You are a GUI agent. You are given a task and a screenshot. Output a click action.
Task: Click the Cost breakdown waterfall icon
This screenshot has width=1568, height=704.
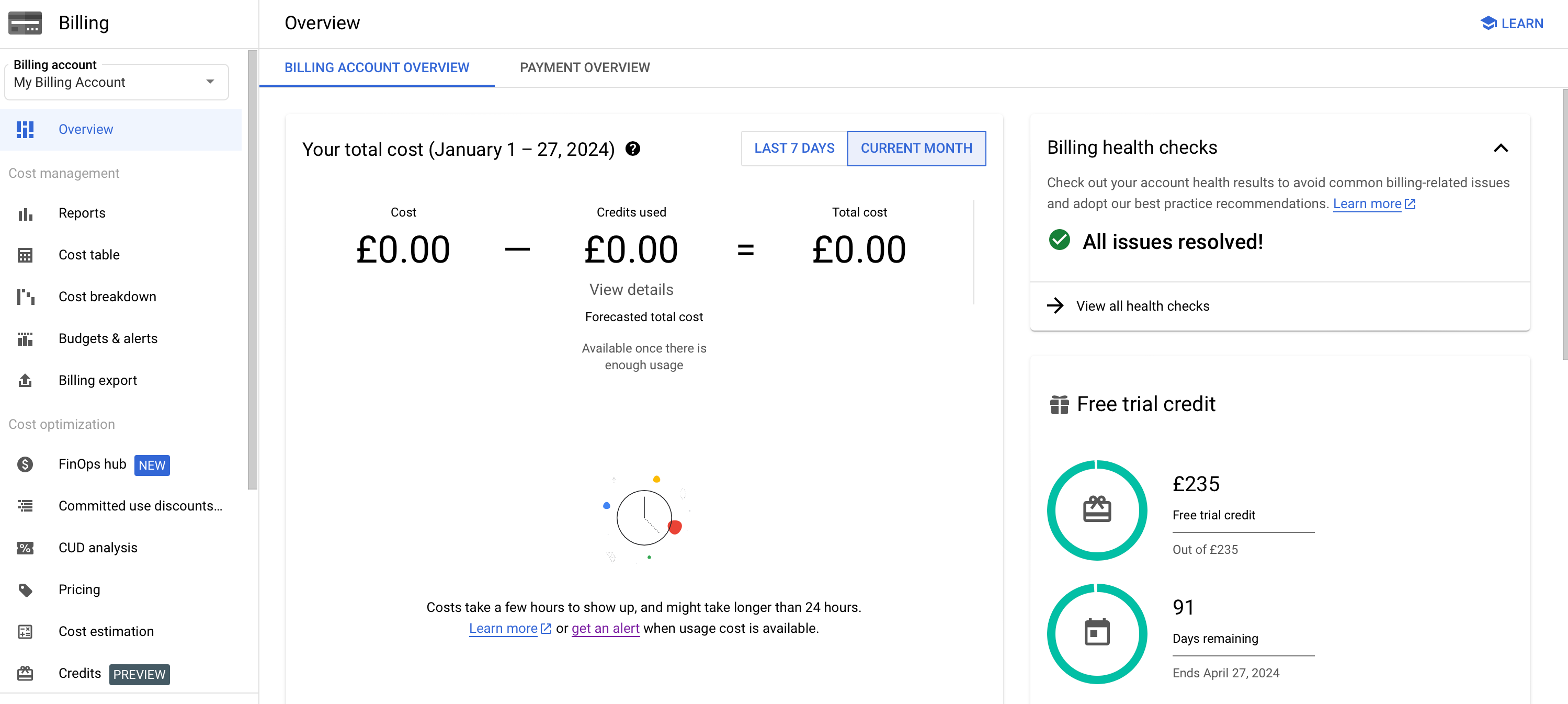(25, 297)
